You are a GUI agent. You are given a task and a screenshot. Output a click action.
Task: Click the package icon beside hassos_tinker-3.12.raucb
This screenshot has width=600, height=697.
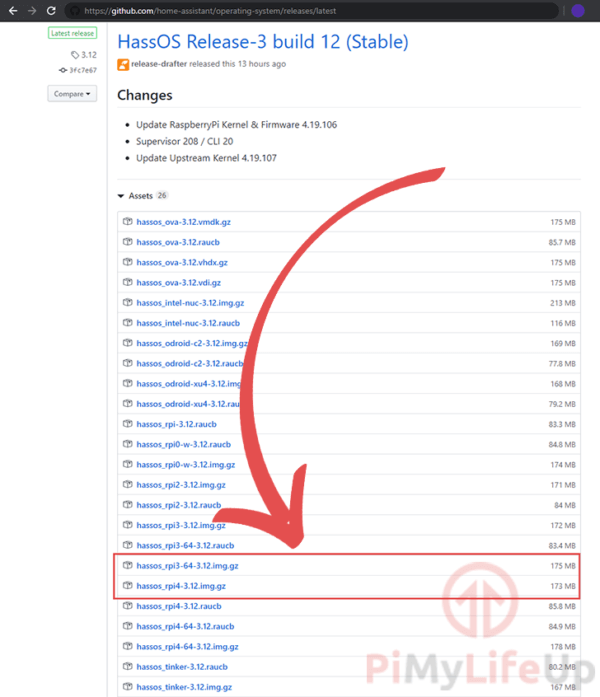tap(128, 667)
